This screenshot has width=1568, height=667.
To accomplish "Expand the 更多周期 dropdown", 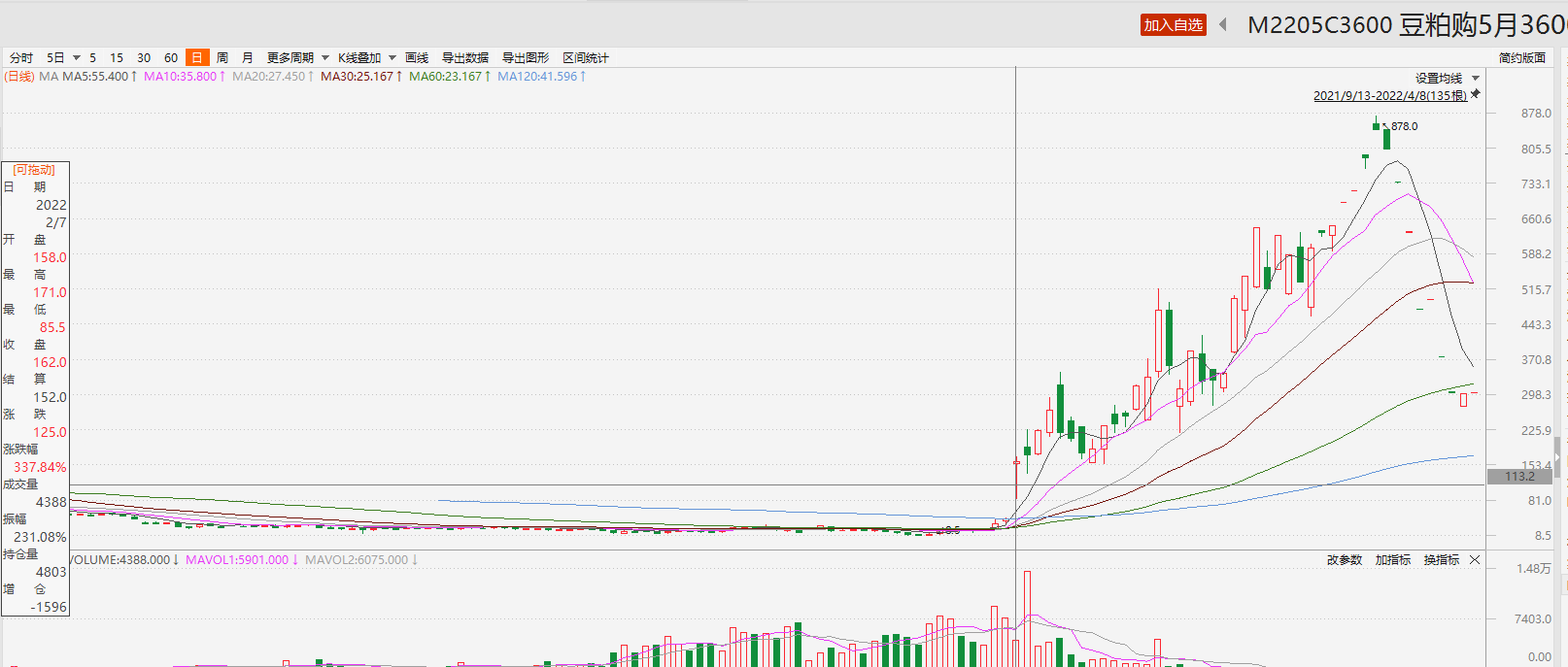I will (325, 58).
